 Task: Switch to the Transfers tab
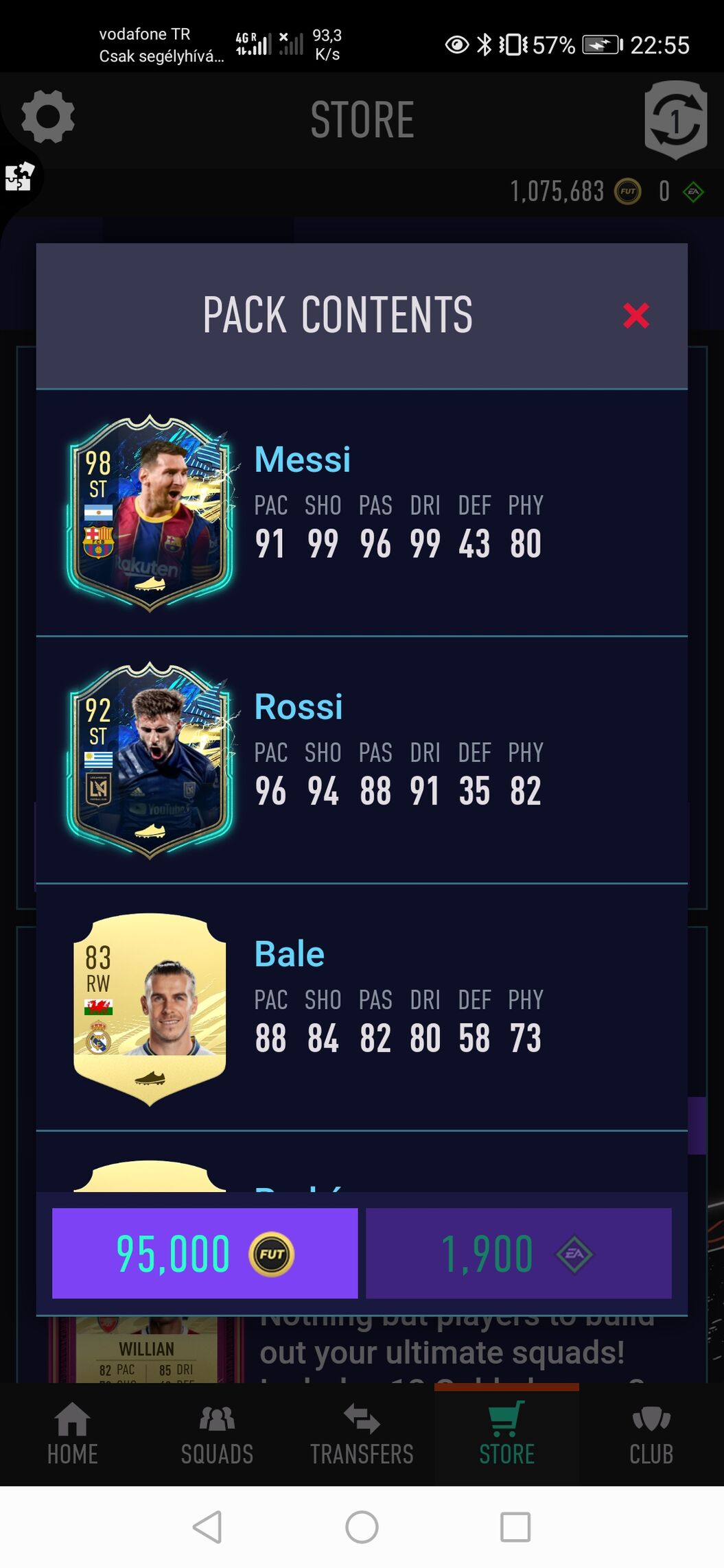[x=362, y=1434]
